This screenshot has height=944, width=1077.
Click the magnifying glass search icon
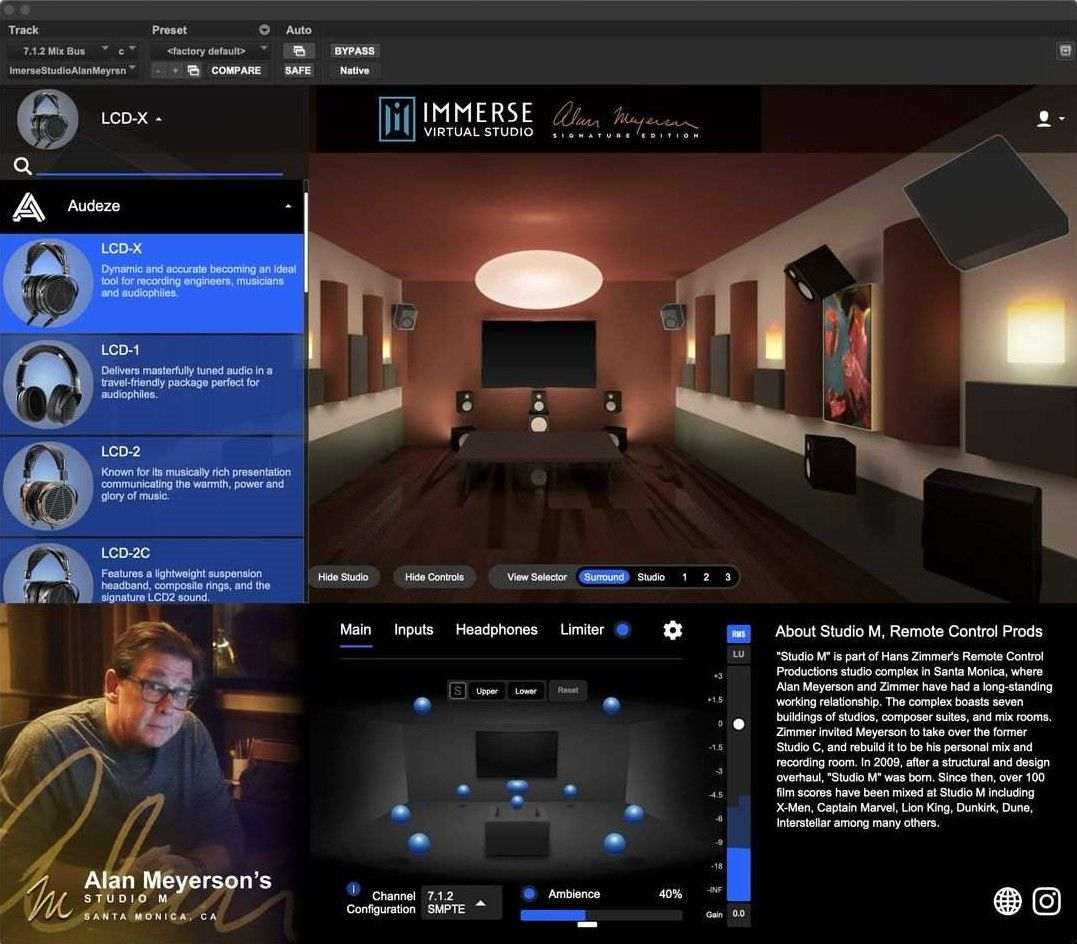coord(22,165)
